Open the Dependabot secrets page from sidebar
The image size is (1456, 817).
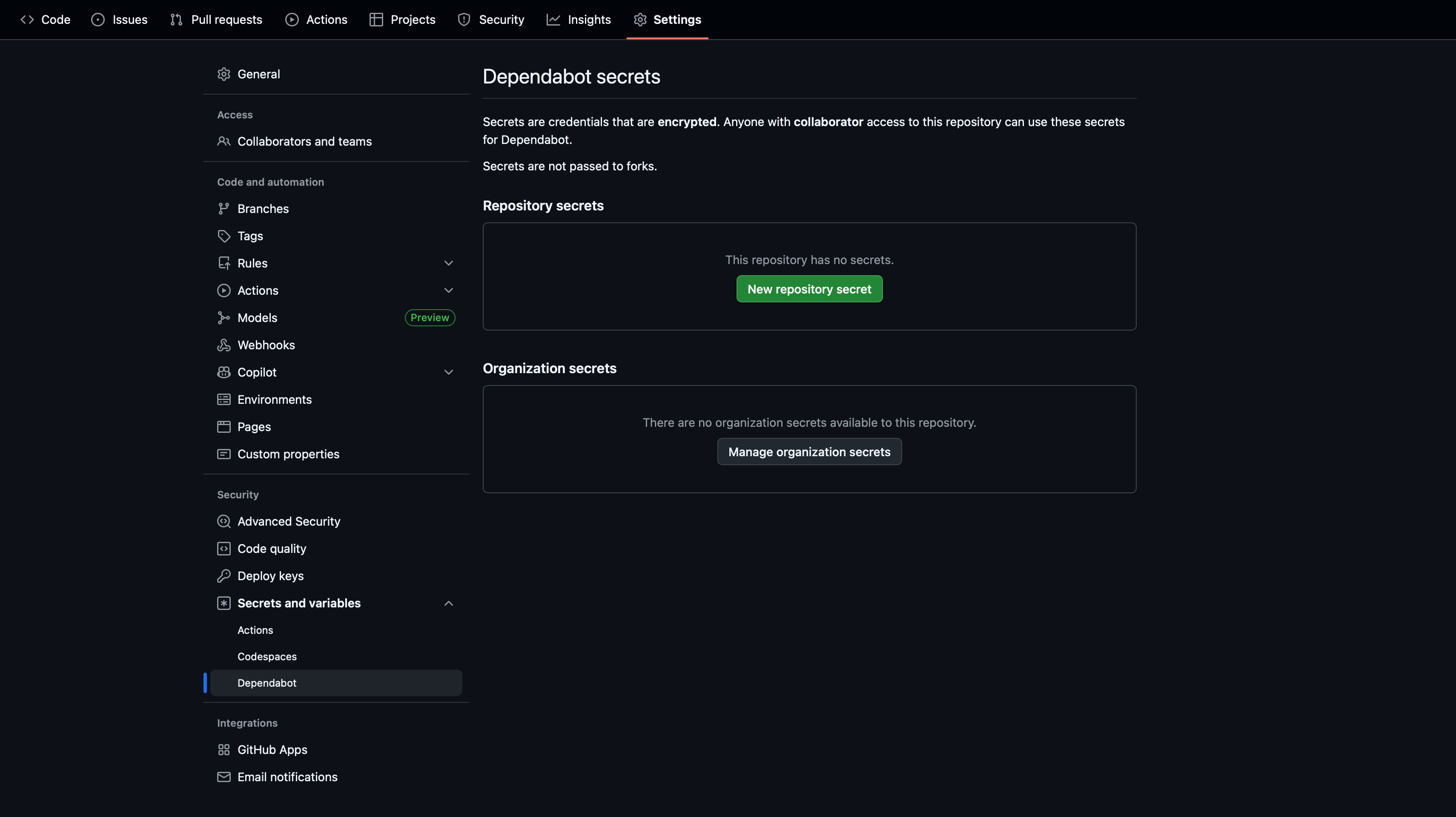tap(267, 682)
